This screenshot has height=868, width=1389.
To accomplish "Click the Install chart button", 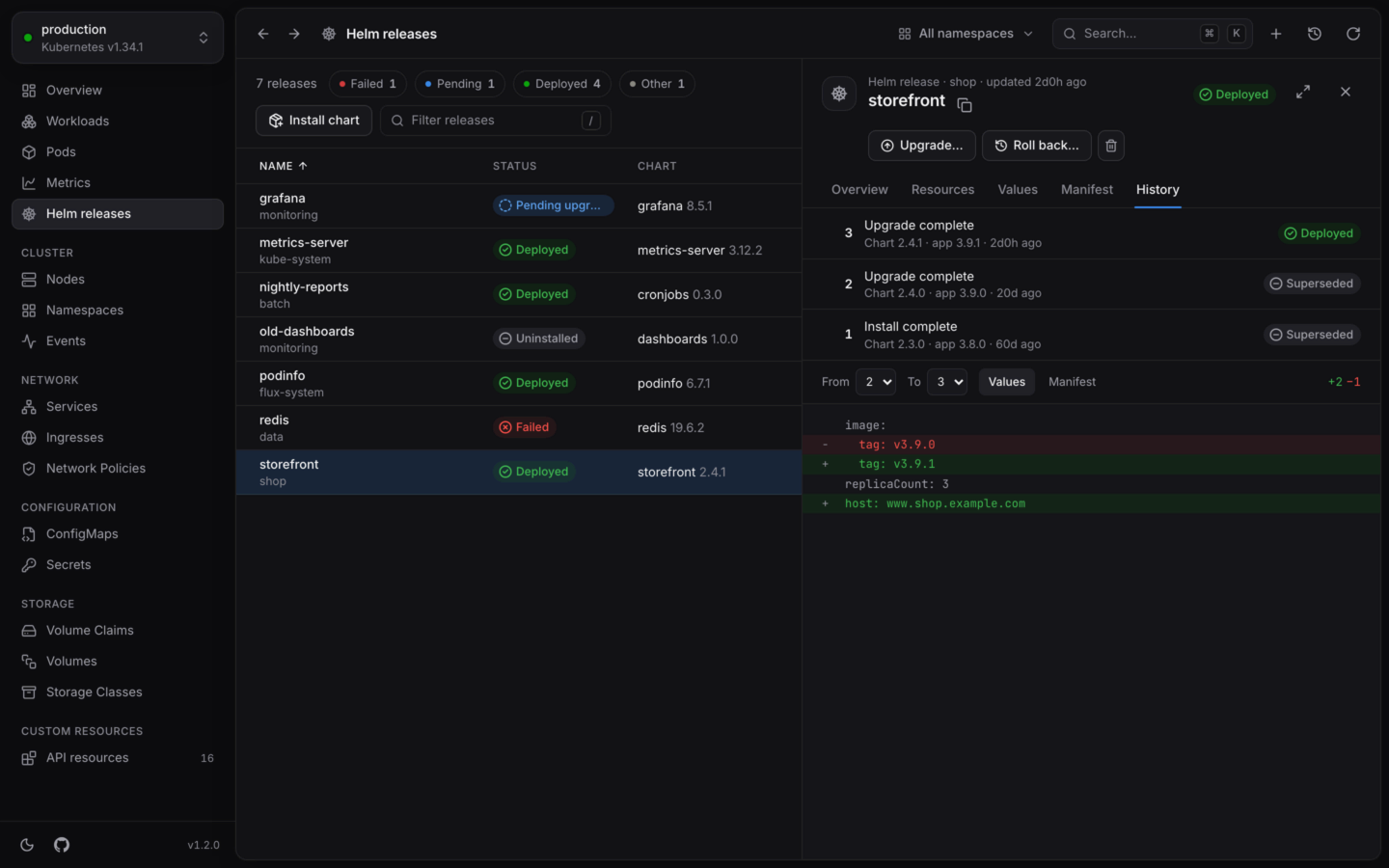I will pos(313,121).
